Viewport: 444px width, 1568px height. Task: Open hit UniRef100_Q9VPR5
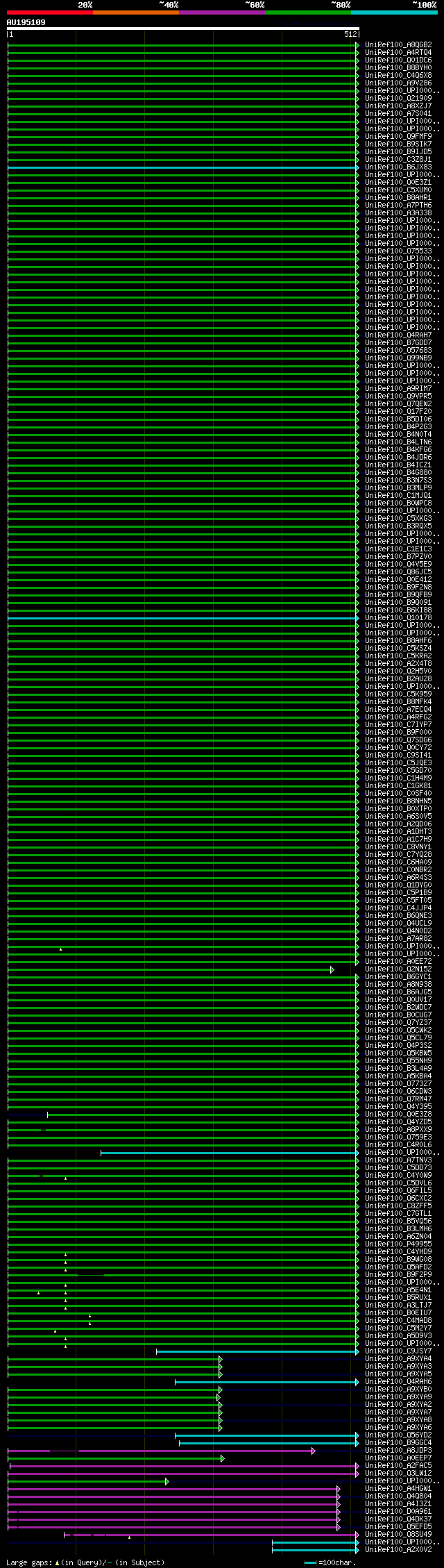pyautogui.click(x=398, y=397)
